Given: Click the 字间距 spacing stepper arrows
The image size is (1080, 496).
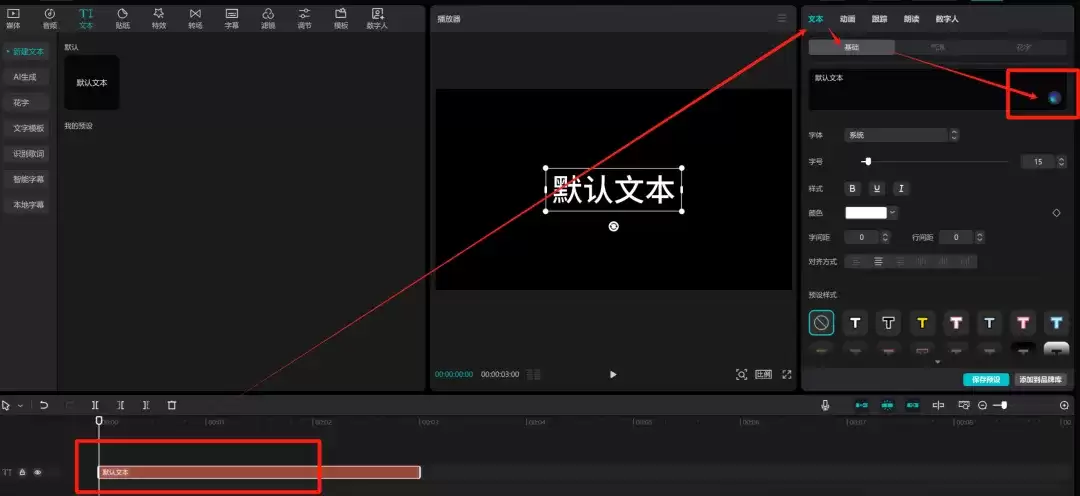Looking at the screenshot, I should click(x=885, y=237).
